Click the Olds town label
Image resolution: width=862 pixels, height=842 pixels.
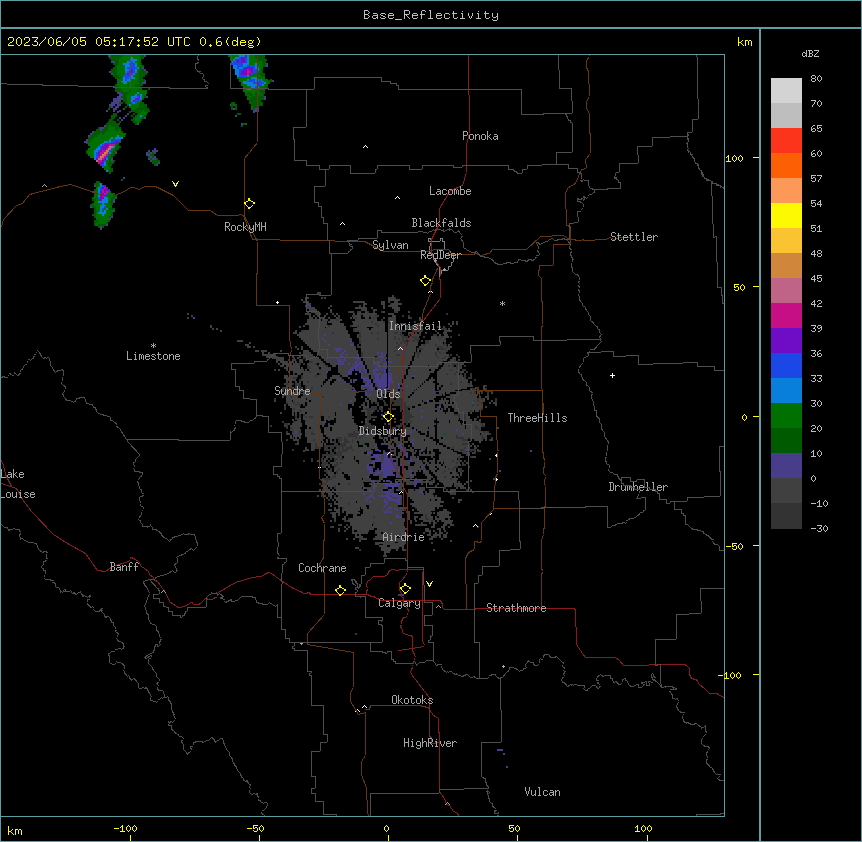coord(388,394)
